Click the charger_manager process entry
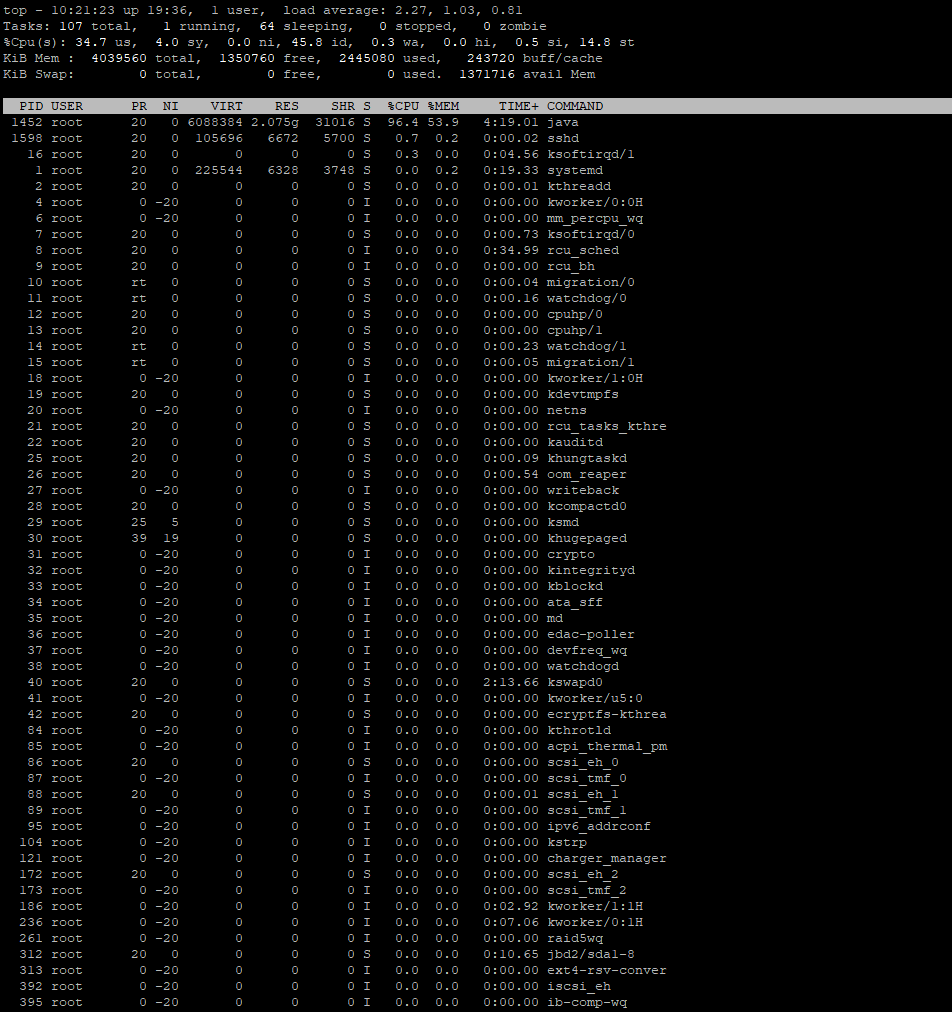952x1012 pixels. click(606, 858)
